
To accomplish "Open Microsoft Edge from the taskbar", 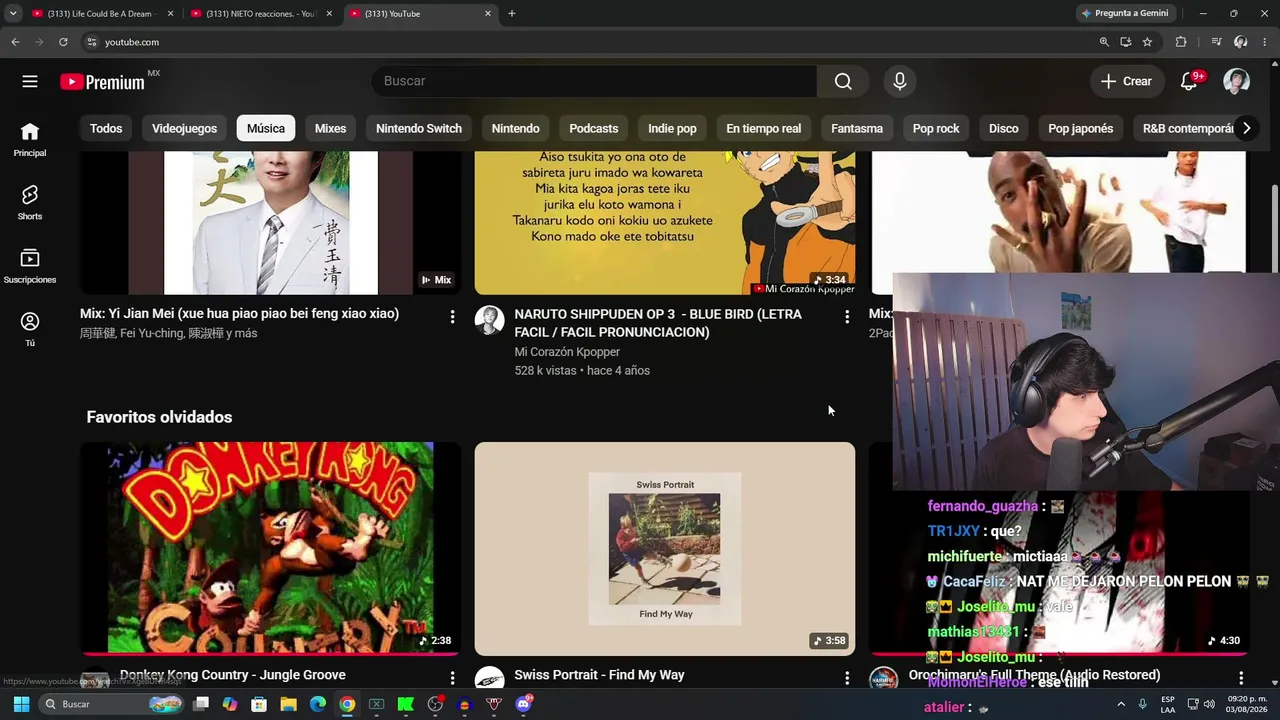I will [318, 704].
